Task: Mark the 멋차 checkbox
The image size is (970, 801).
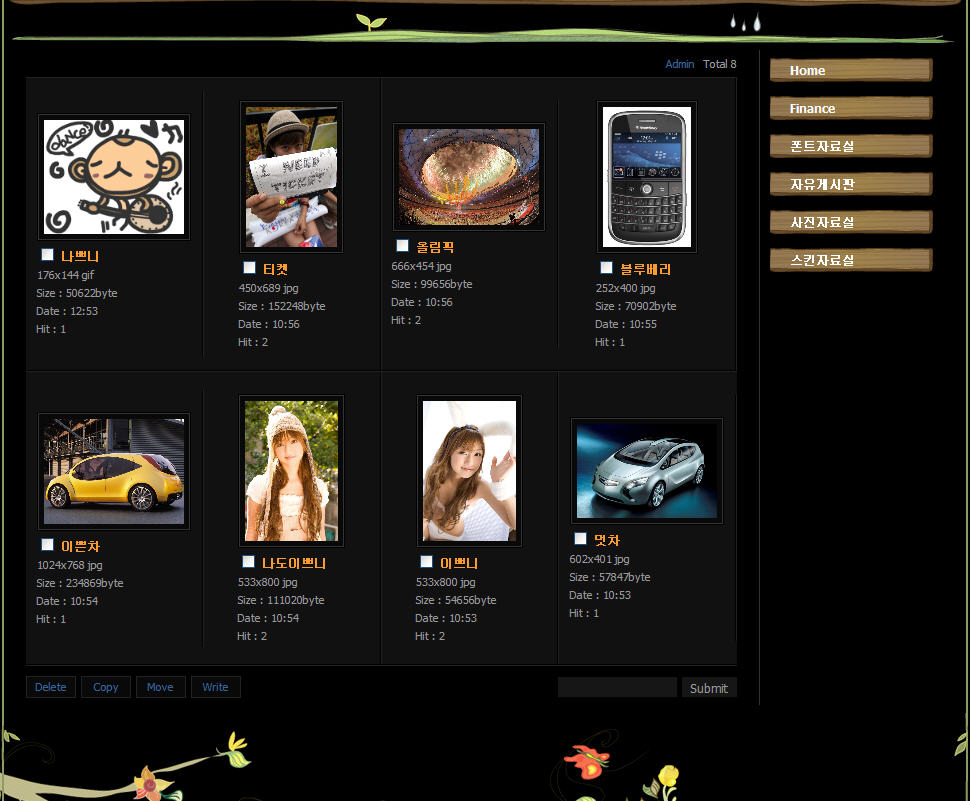Action: point(581,539)
